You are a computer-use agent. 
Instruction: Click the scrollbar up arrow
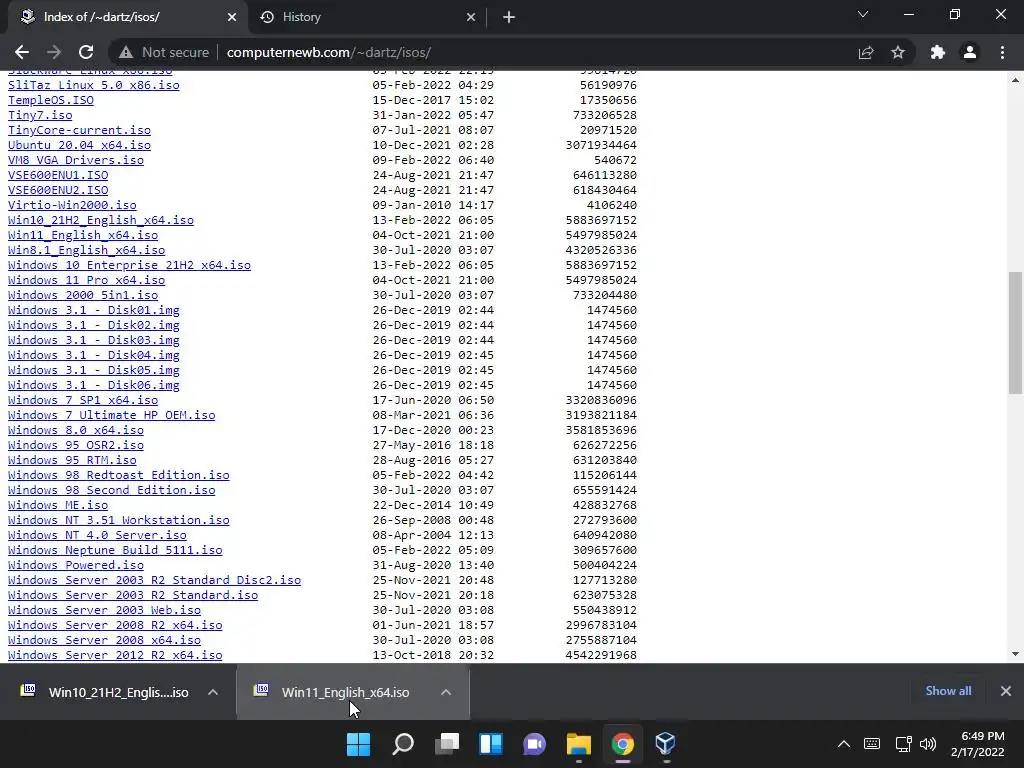point(1015,80)
